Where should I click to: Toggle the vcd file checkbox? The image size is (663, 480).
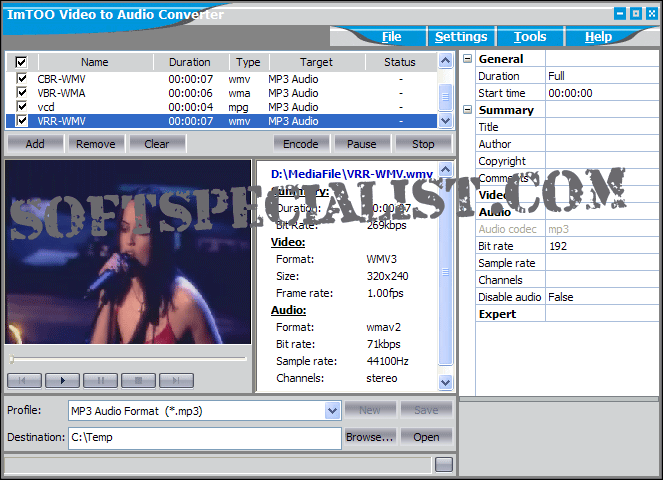coord(22,106)
